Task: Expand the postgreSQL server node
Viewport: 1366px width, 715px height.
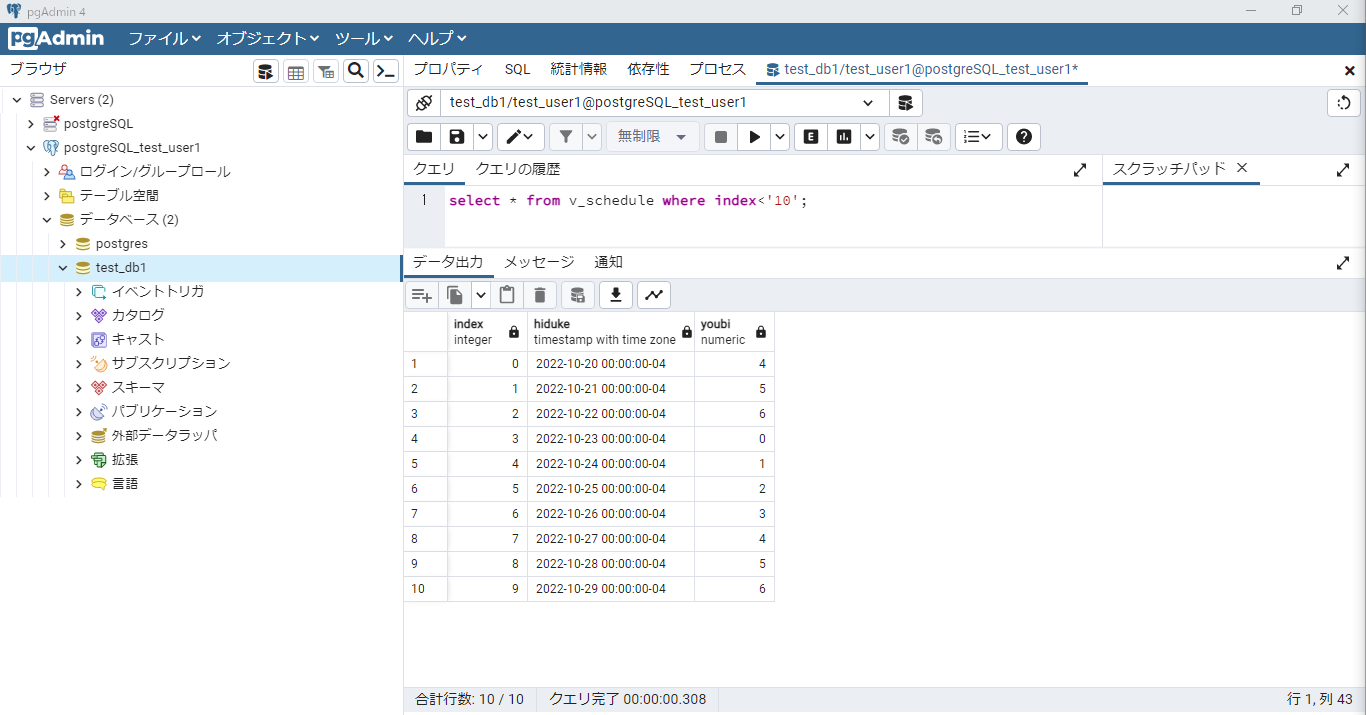Action: [31, 124]
